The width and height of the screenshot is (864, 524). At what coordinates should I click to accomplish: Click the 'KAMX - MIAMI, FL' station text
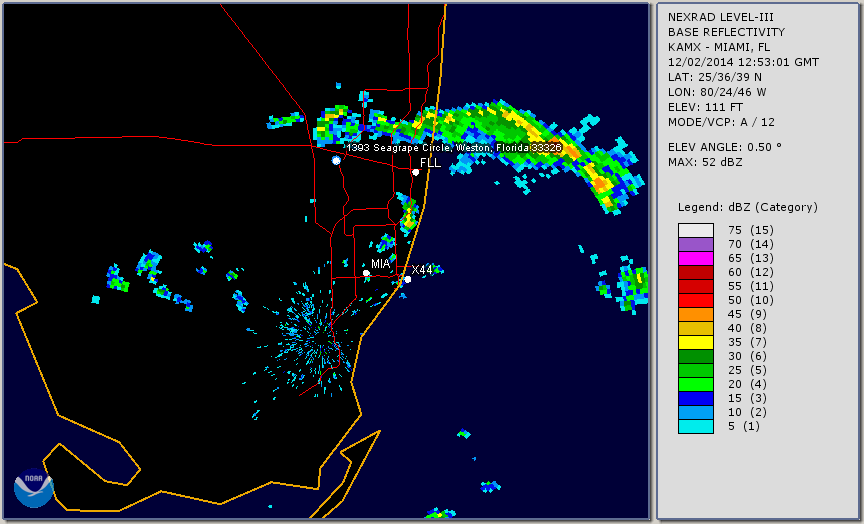719,47
